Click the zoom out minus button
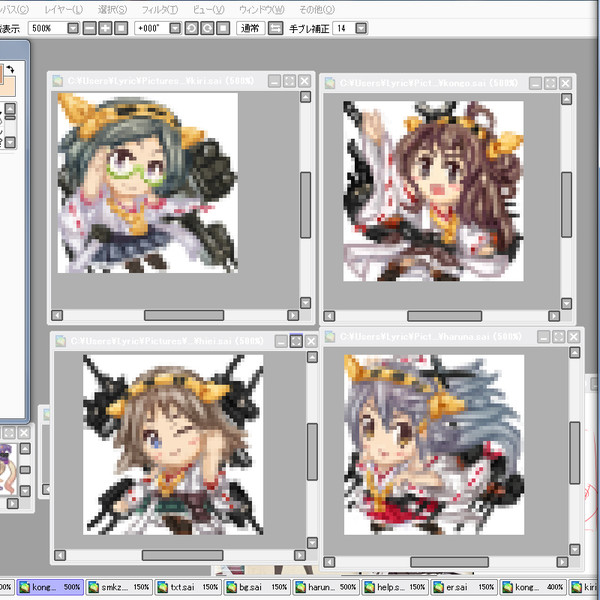 (x=89, y=28)
